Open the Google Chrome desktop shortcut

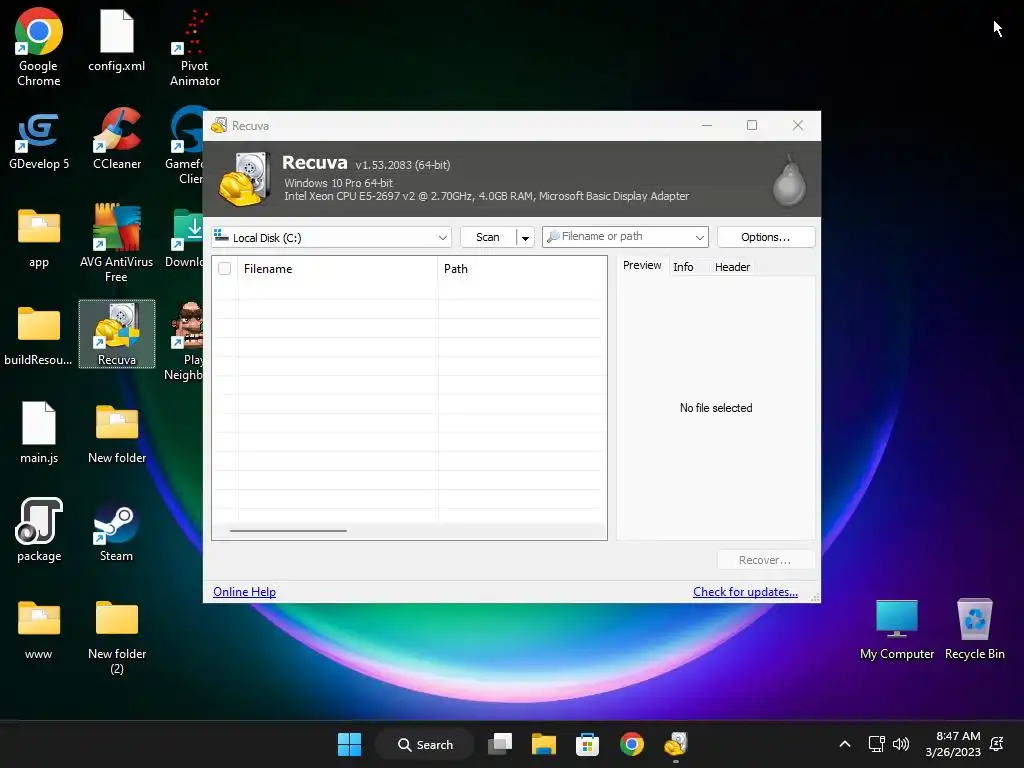pyautogui.click(x=39, y=48)
